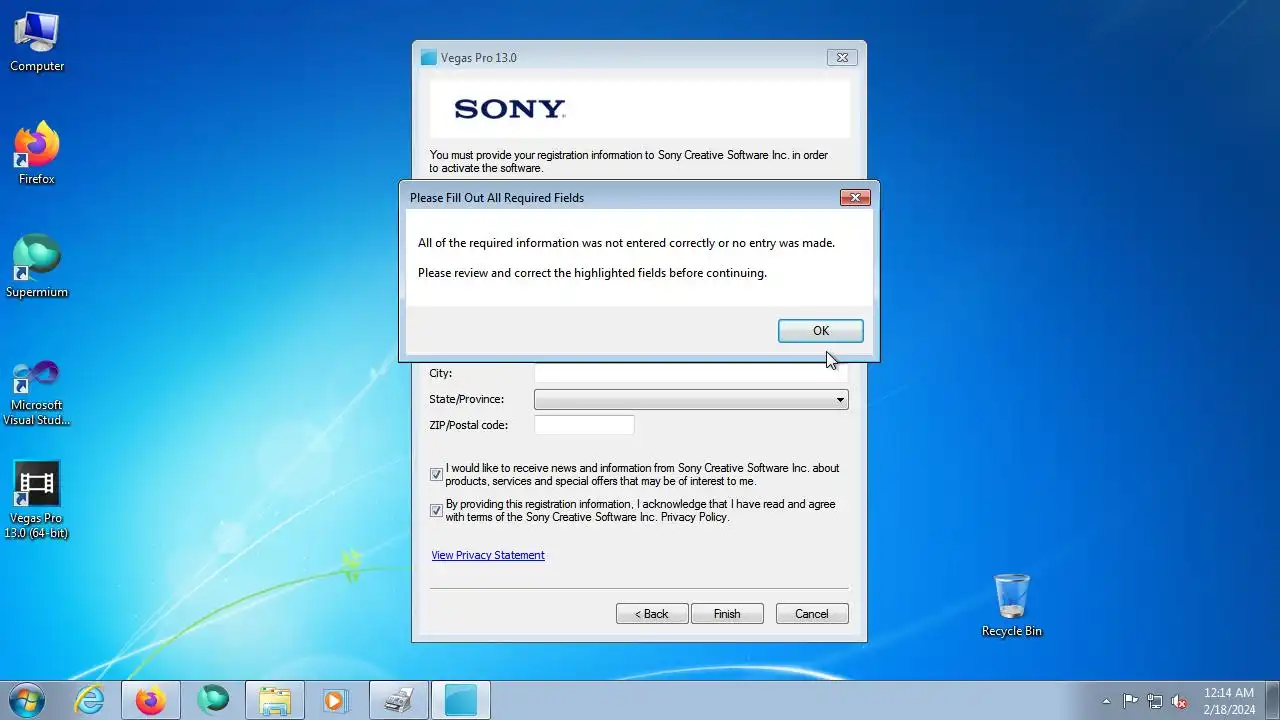Click the Finish button
The width and height of the screenshot is (1280, 720).
pyautogui.click(x=727, y=614)
